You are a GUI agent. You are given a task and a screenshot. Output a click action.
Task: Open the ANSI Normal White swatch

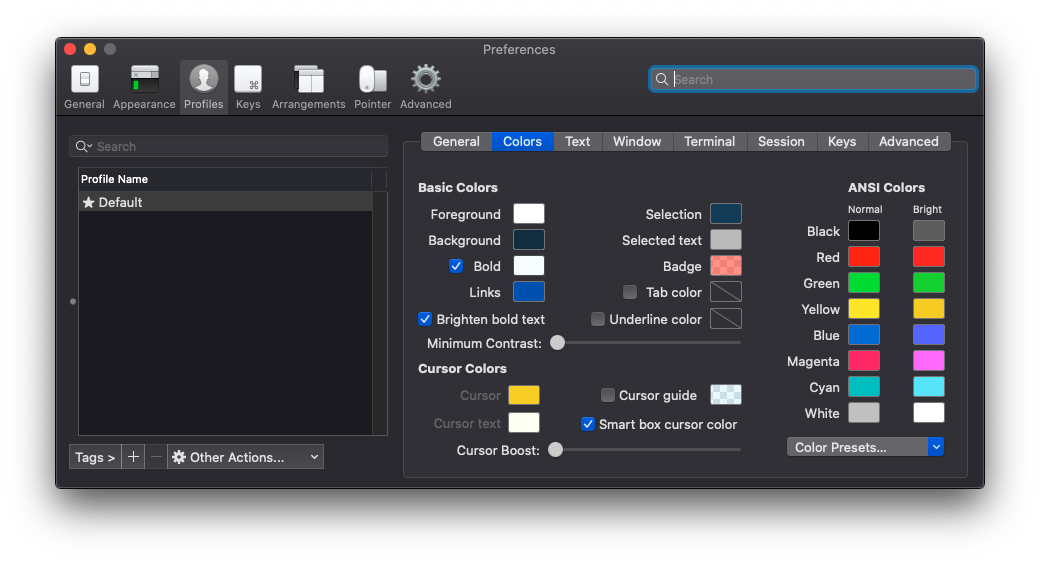864,413
